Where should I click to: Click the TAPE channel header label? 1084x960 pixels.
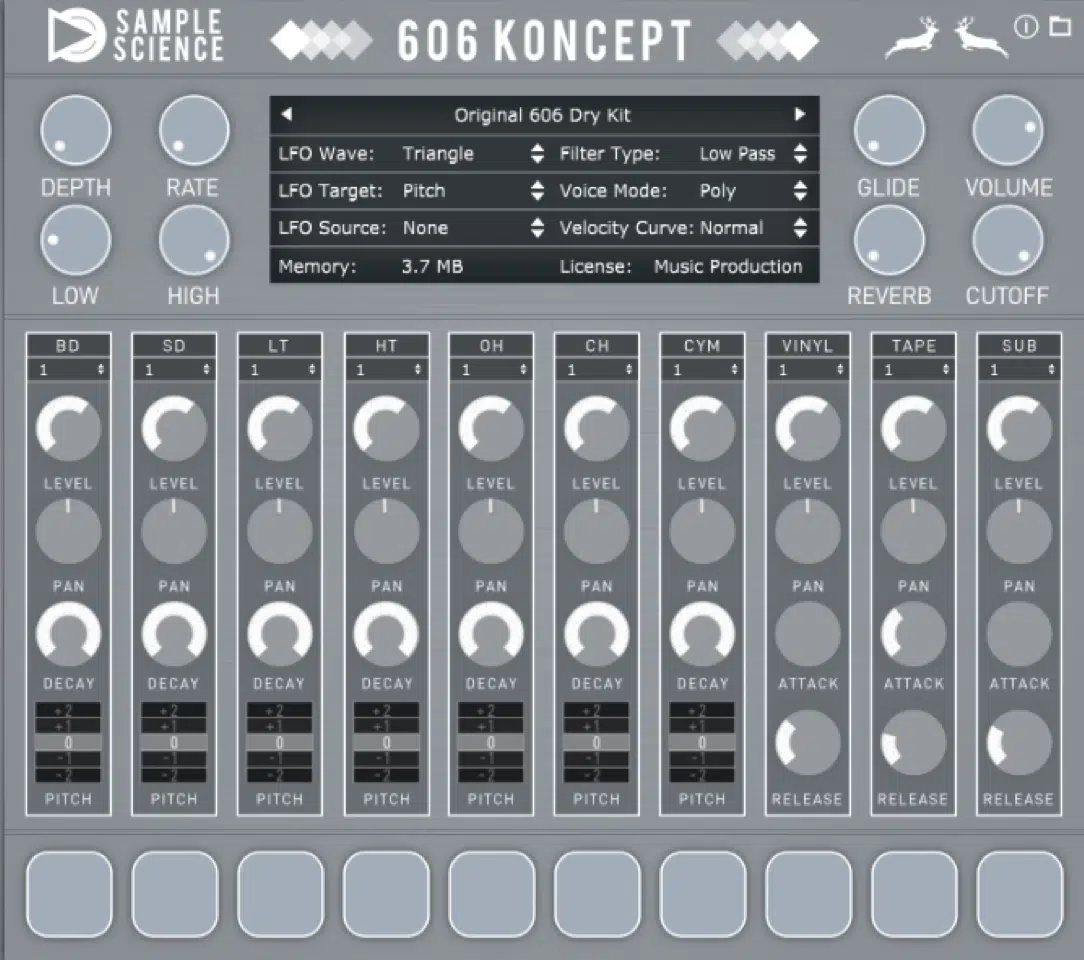pyautogui.click(x=914, y=346)
